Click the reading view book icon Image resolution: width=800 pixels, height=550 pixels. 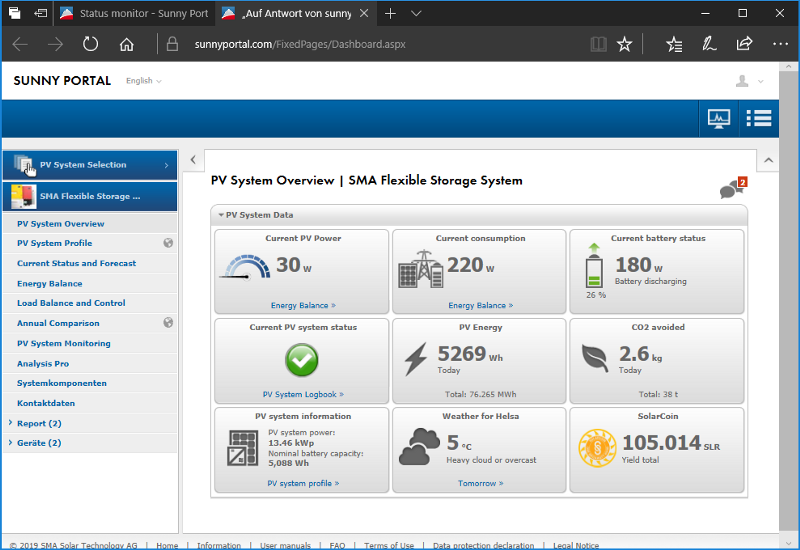tap(598, 44)
